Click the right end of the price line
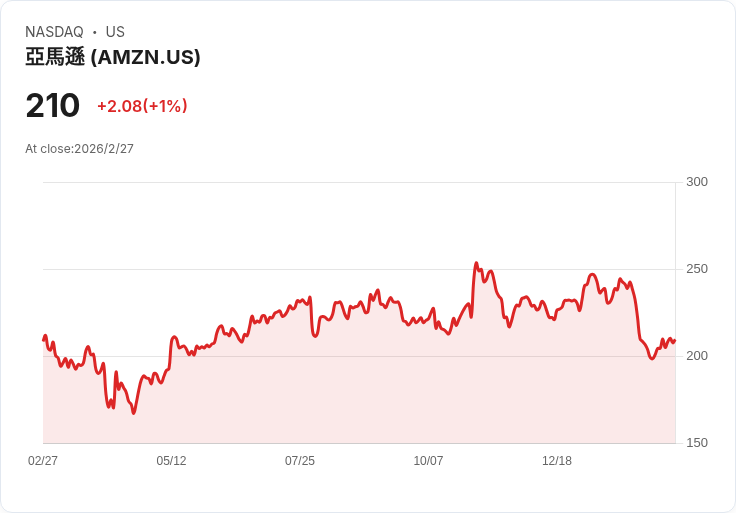 pos(675,341)
